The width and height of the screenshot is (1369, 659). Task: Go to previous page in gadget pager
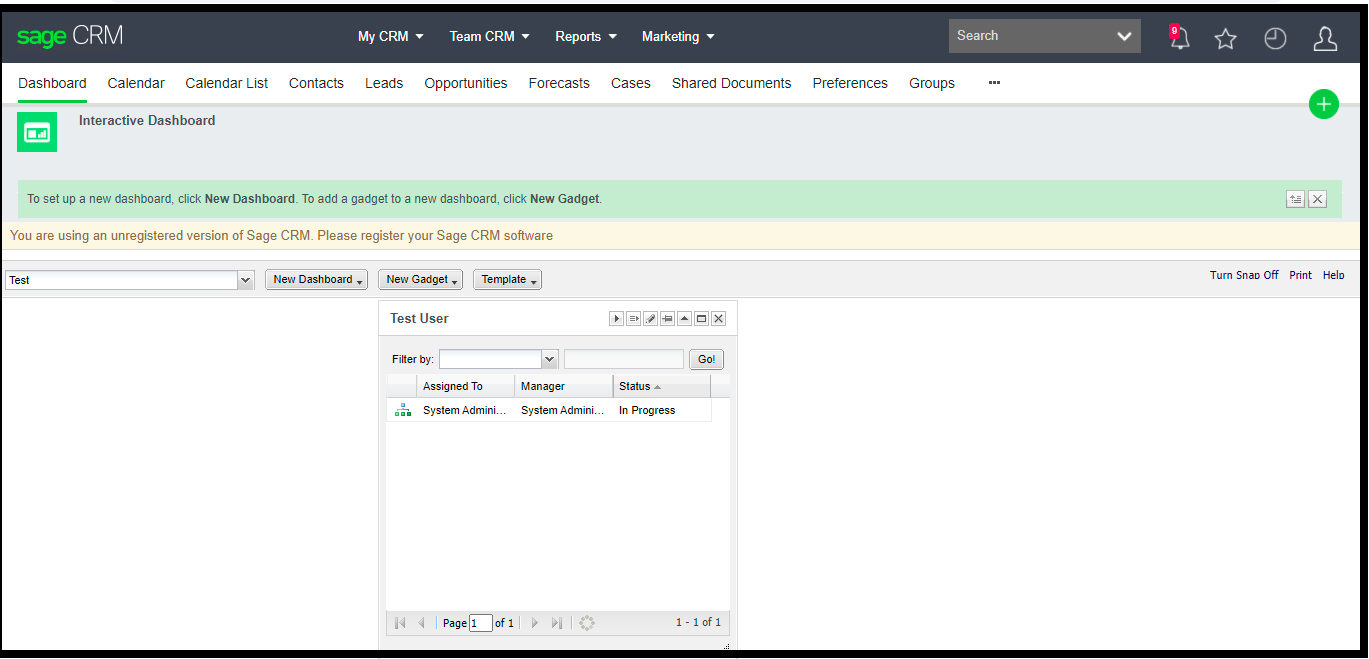[x=421, y=623]
